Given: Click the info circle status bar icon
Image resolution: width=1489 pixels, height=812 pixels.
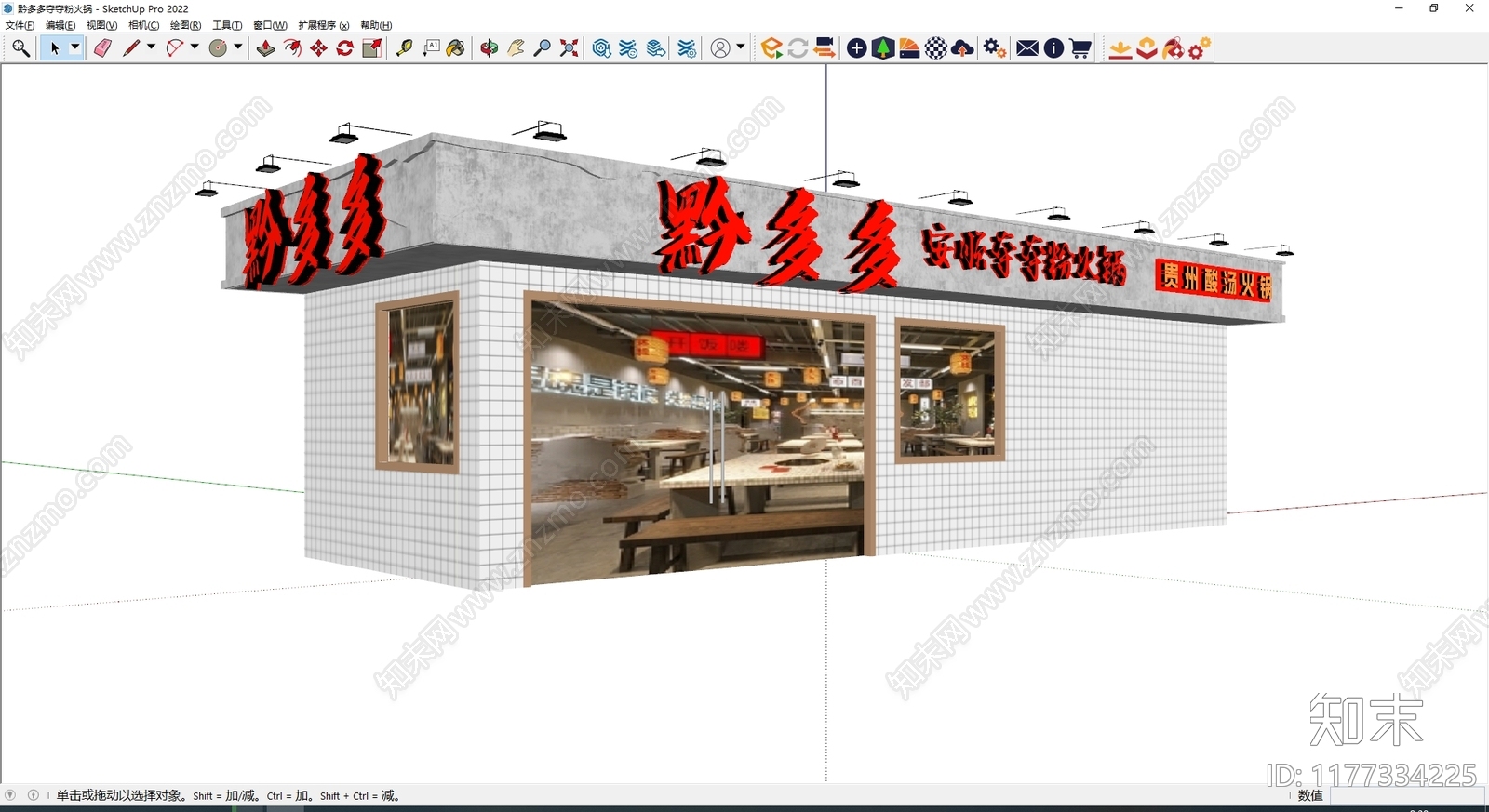Looking at the screenshot, I should pyautogui.click(x=34, y=795).
